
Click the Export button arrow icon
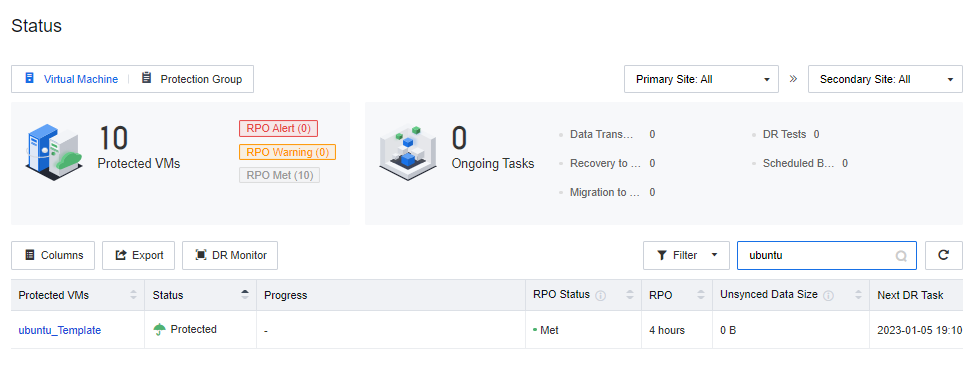tap(122, 255)
